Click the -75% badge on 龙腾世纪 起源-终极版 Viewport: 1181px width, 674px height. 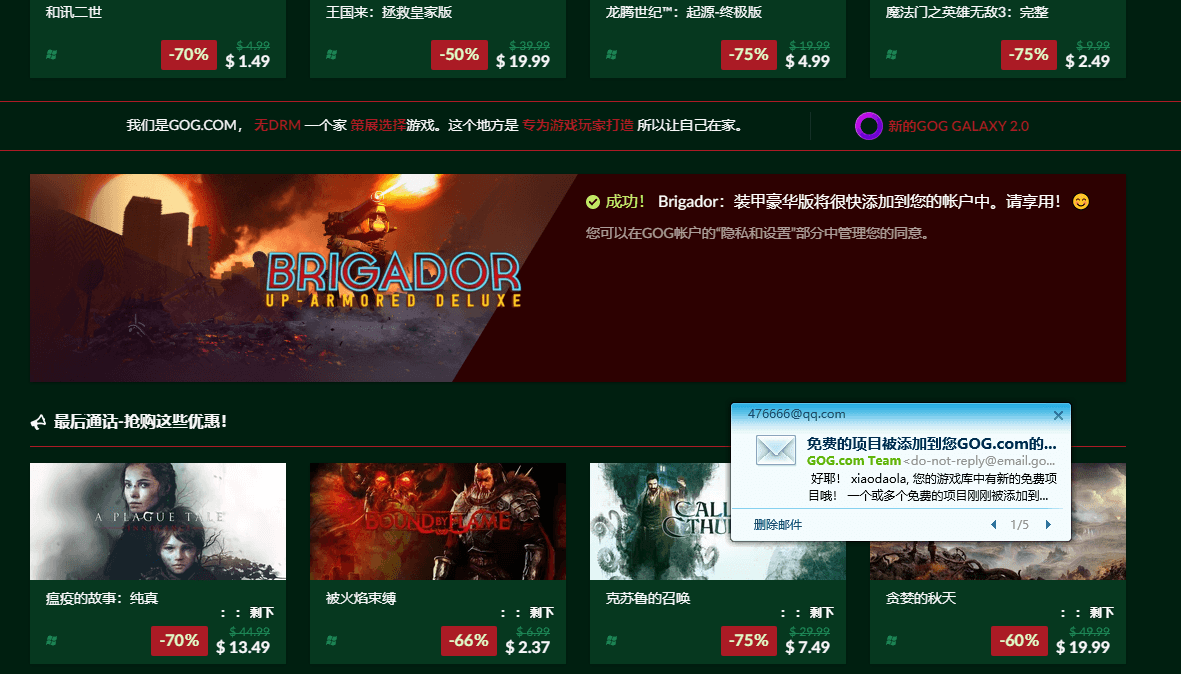coord(748,55)
